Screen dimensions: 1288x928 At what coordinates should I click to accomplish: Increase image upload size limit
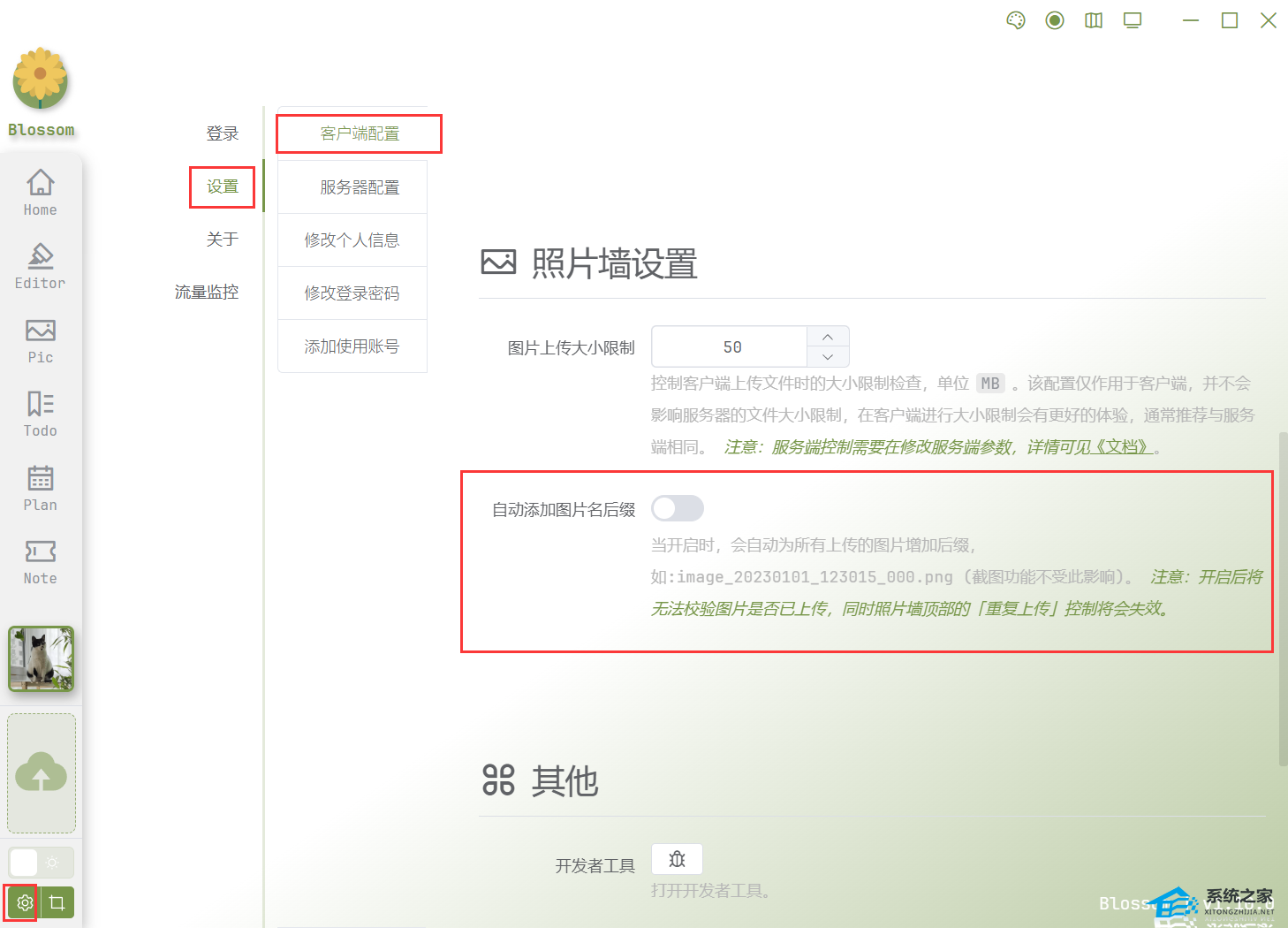point(828,337)
